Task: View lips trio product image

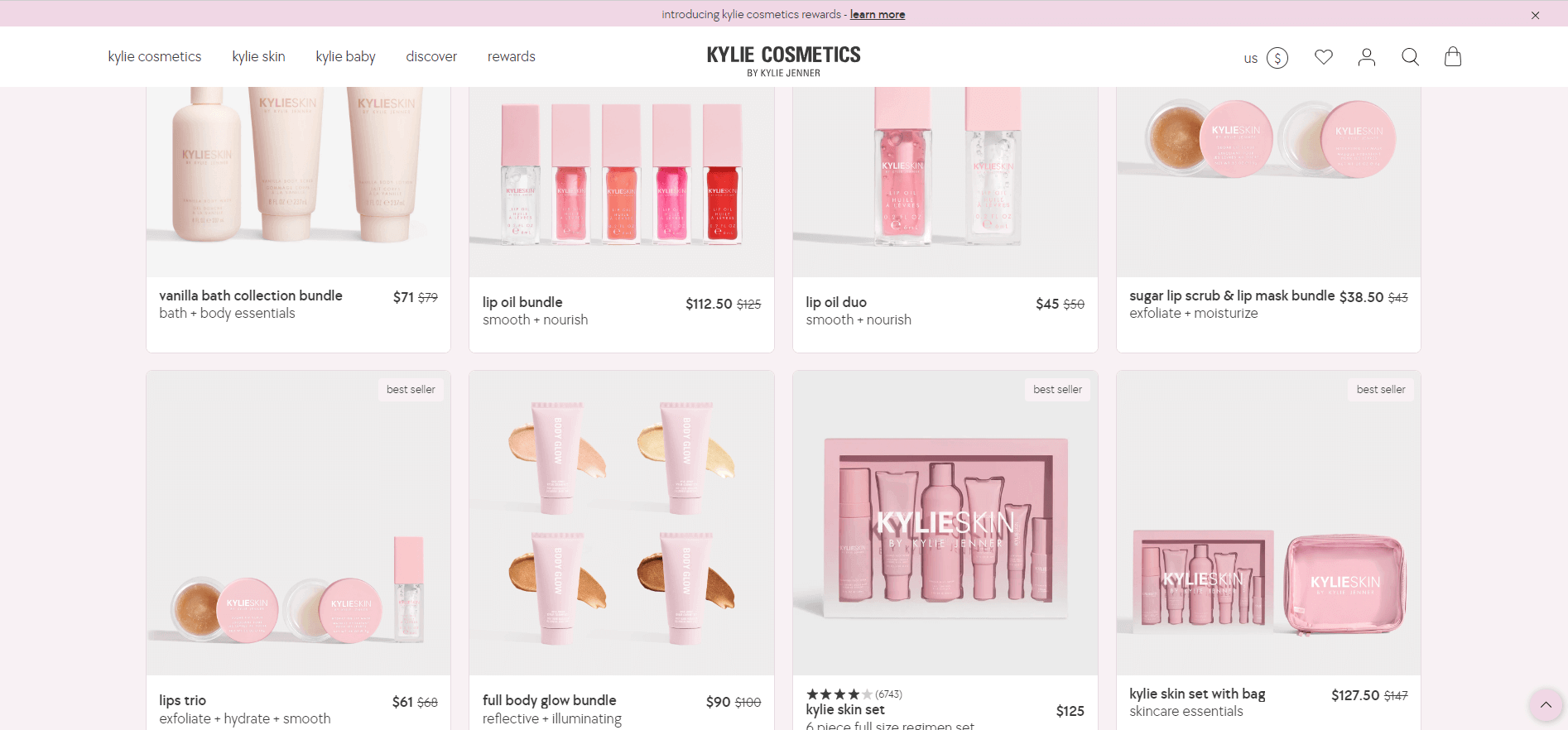Action: (298, 523)
